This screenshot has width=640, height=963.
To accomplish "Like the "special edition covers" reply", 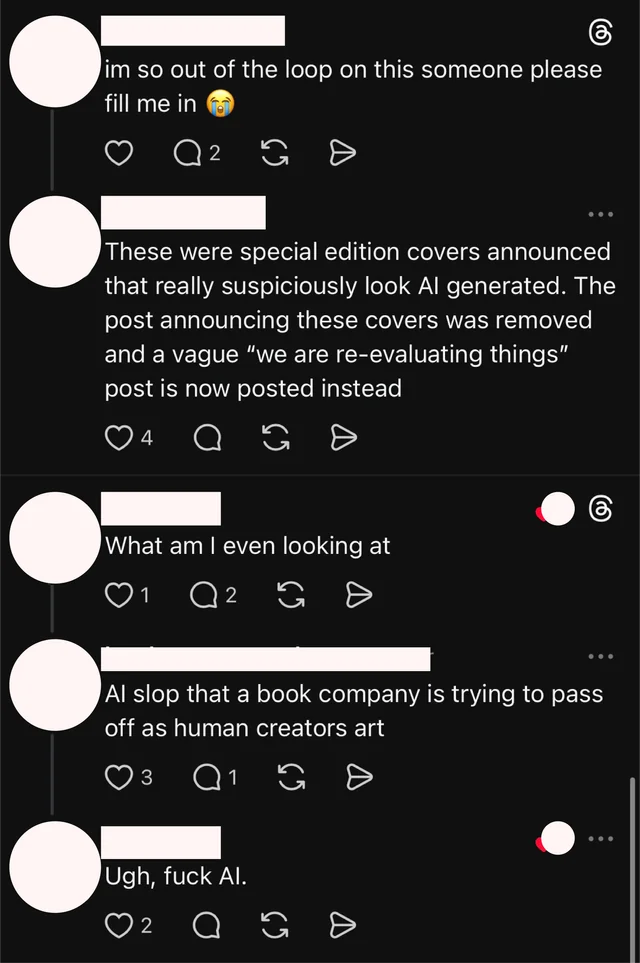I will click(119, 437).
